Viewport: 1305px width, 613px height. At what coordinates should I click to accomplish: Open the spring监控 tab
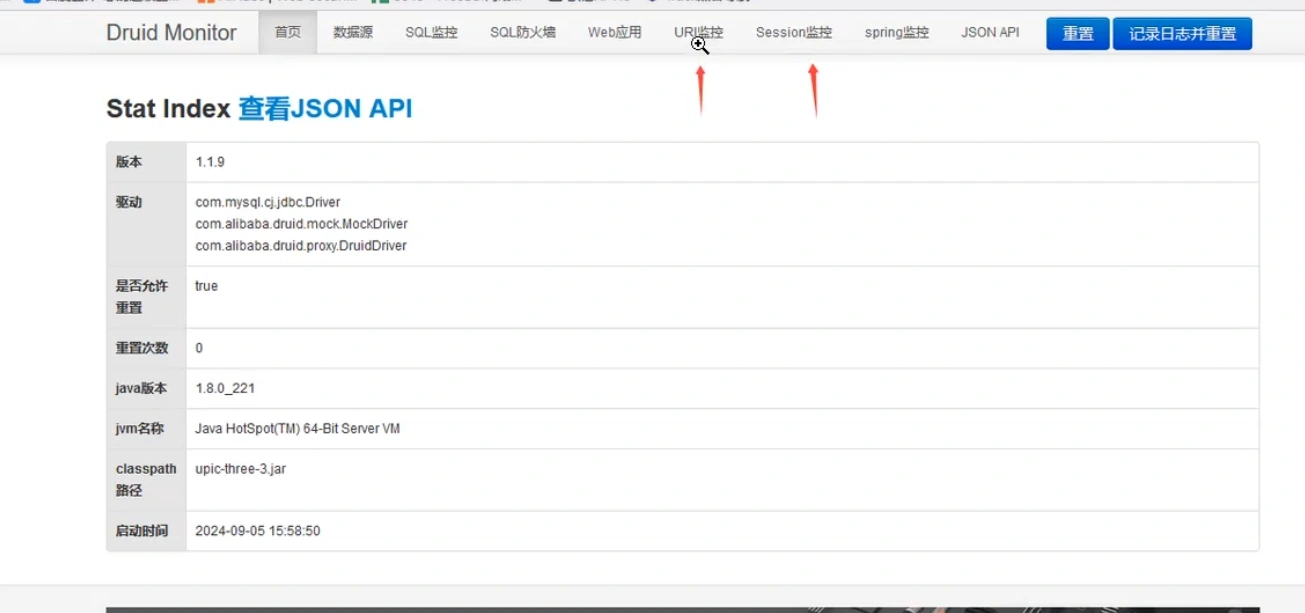click(x=896, y=33)
